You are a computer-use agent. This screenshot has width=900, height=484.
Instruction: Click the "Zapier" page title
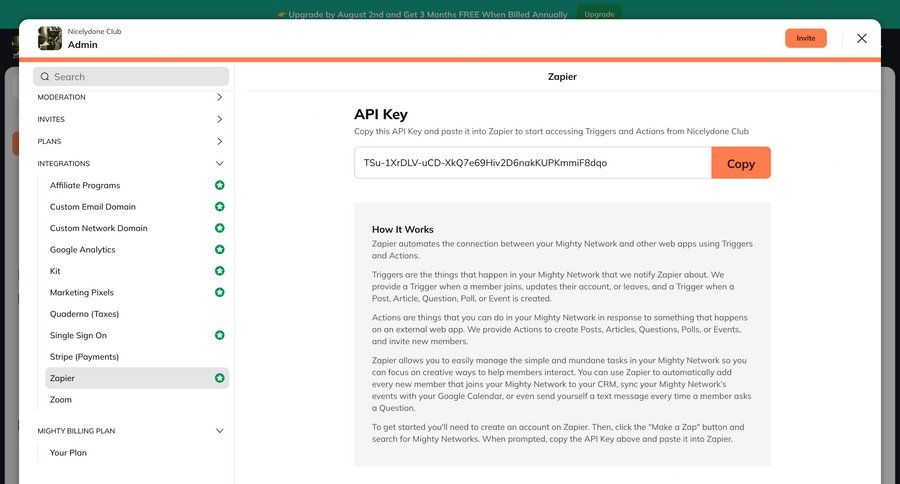(x=562, y=76)
